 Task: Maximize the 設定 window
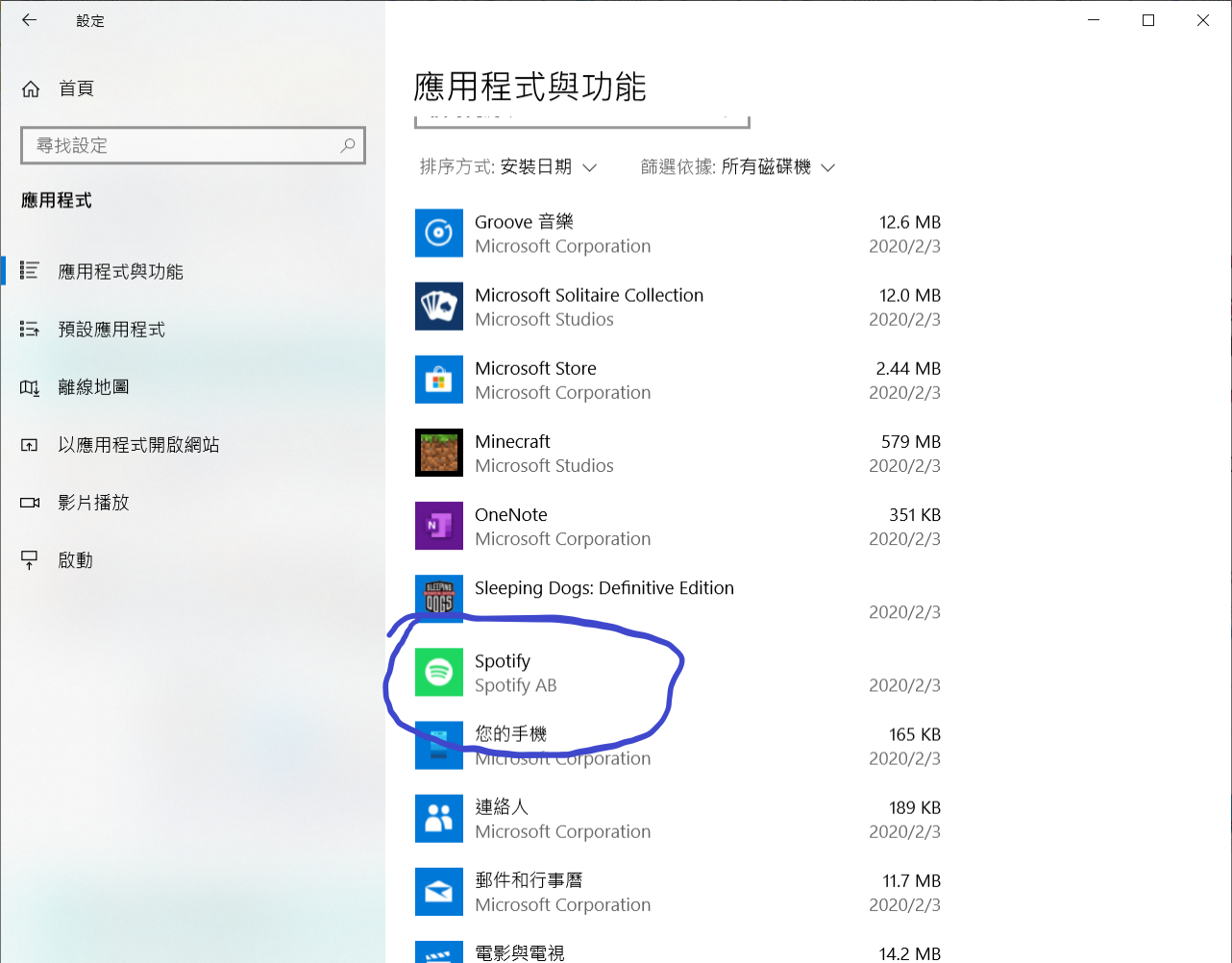1148,20
